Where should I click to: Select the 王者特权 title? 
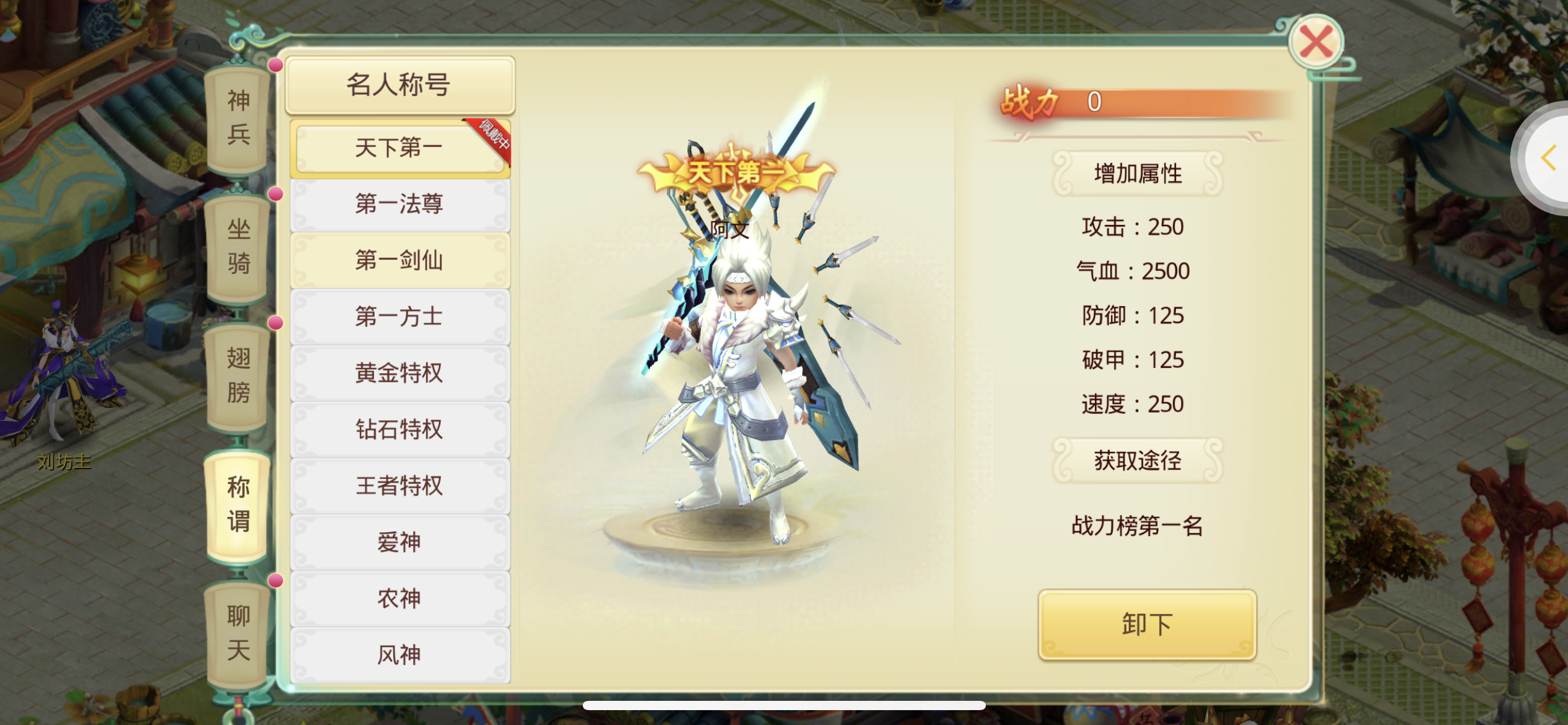[400, 486]
